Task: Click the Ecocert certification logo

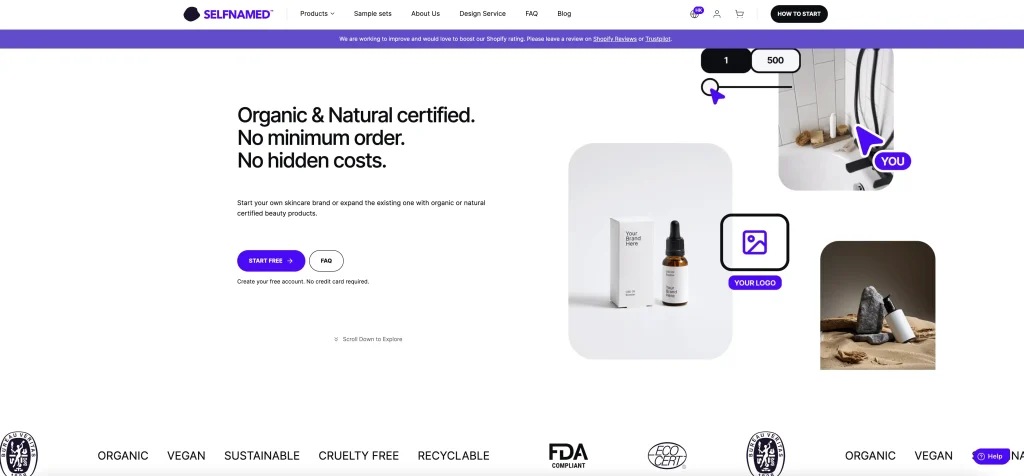Action: pyautogui.click(x=667, y=456)
